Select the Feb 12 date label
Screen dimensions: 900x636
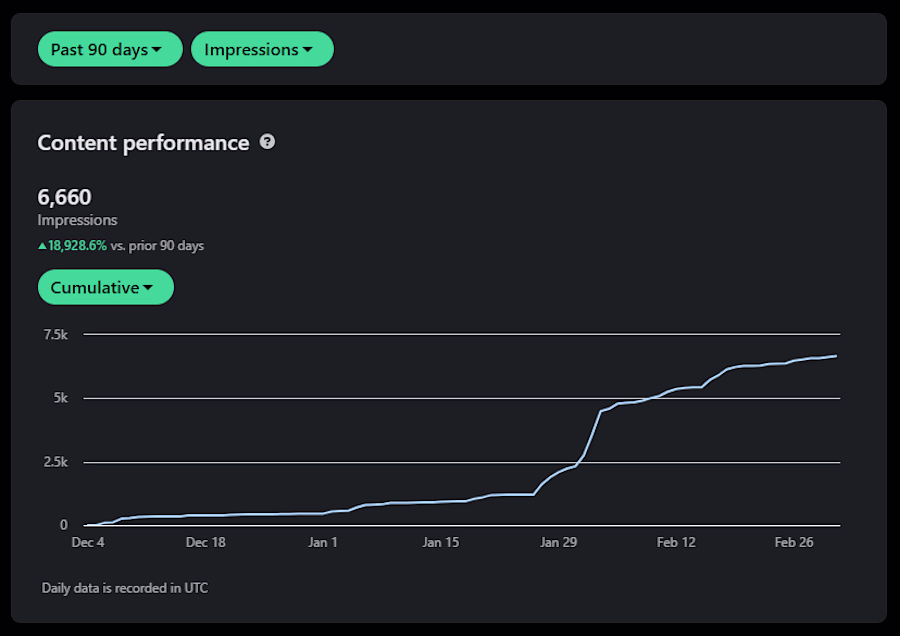(x=675, y=543)
